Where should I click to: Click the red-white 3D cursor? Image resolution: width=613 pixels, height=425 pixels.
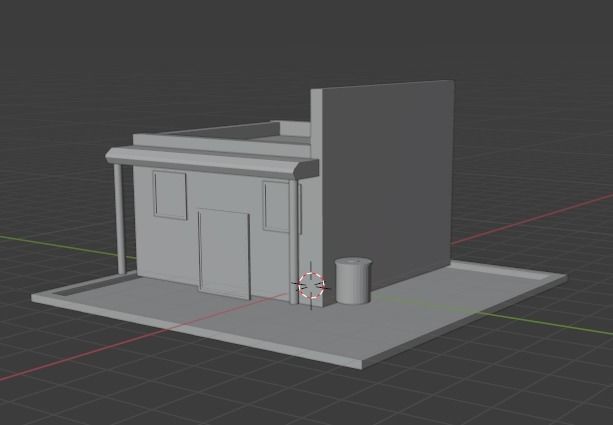(x=311, y=286)
